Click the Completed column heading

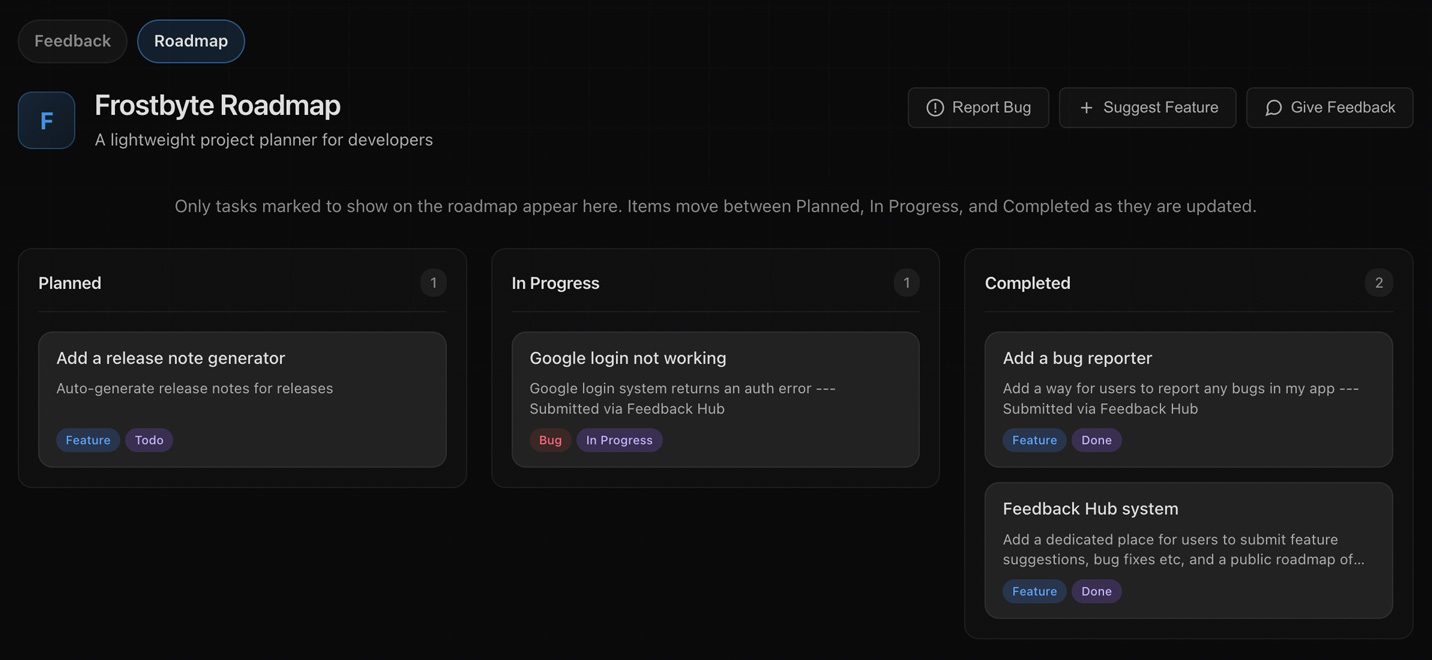click(1027, 283)
